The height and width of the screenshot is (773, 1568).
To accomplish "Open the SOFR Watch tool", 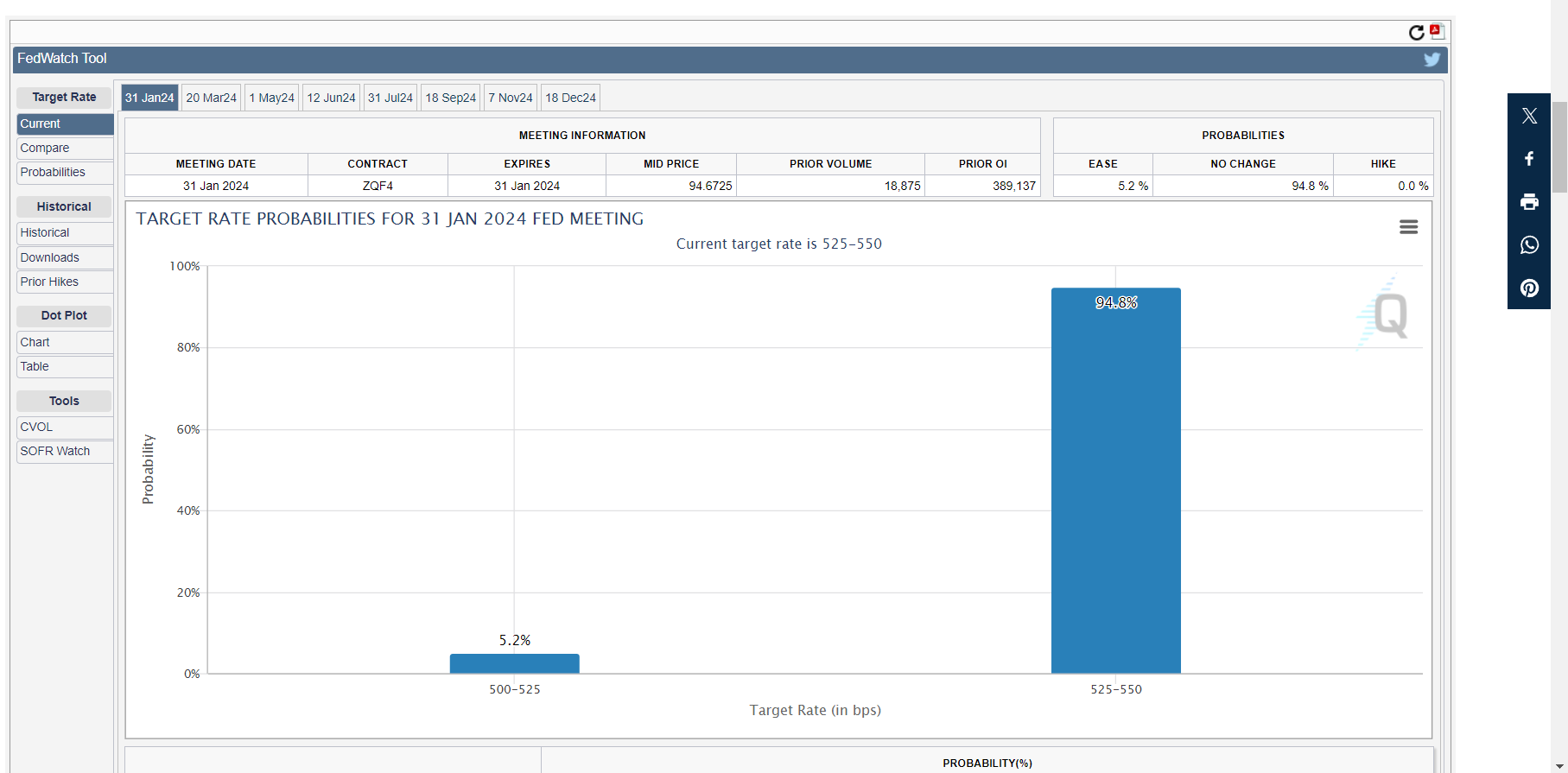I will tap(65, 451).
